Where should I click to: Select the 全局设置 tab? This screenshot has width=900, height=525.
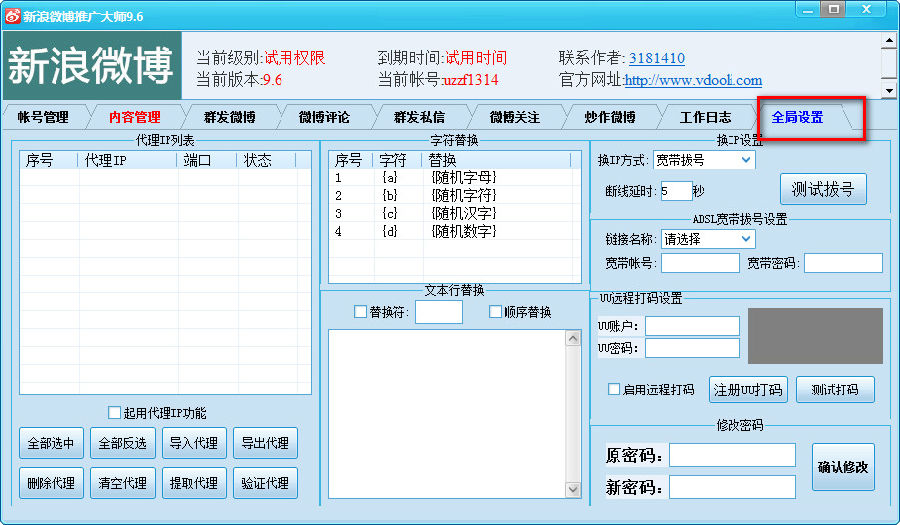pos(797,117)
